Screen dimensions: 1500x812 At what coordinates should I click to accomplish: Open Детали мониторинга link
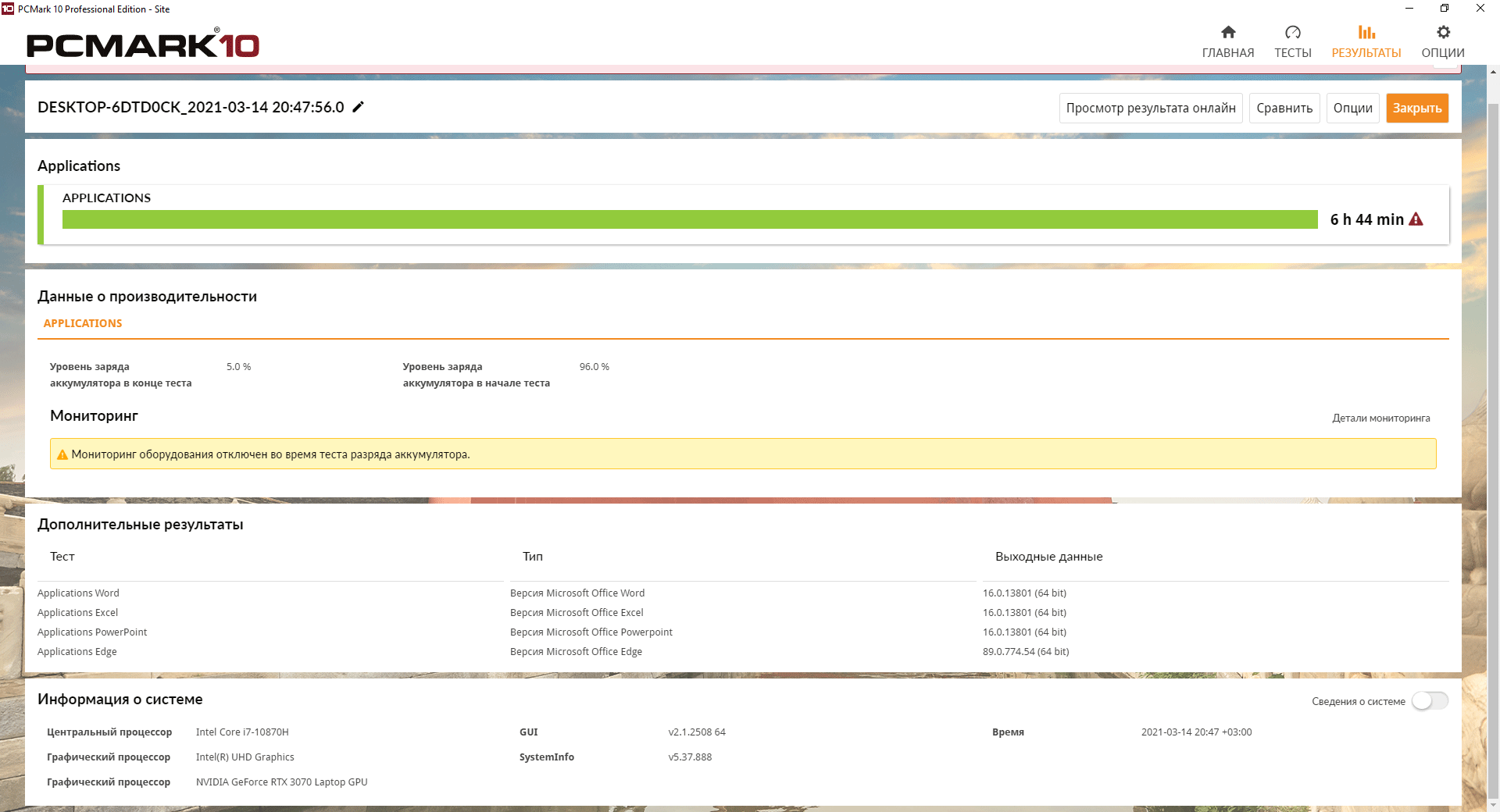coord(1381,418)
